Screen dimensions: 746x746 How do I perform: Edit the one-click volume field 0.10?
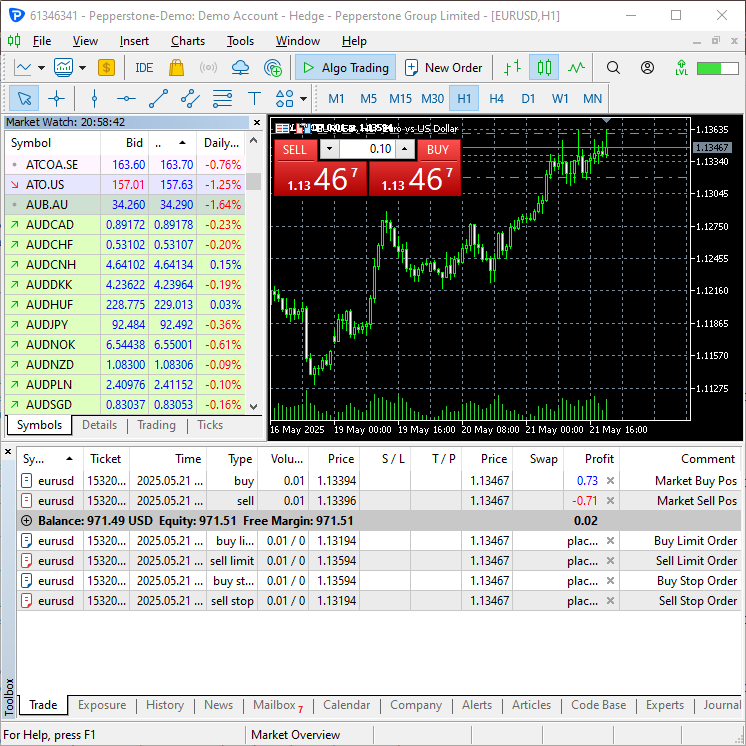point(366,149)
